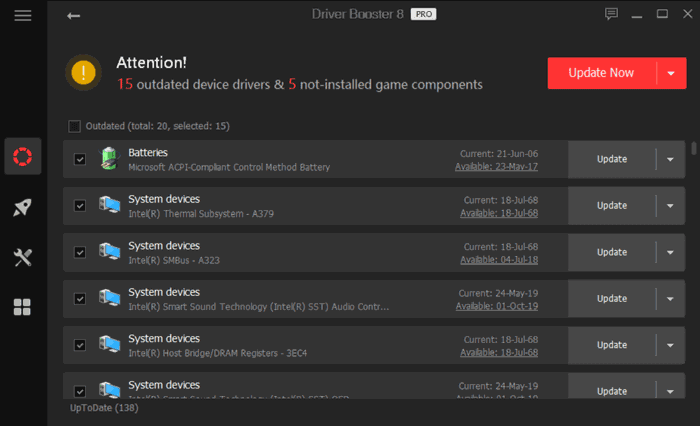The height and width of the screenshot is (426, 700).
Task: Expand SST Audio Controller update dropdown
Action: click(670, 299)
